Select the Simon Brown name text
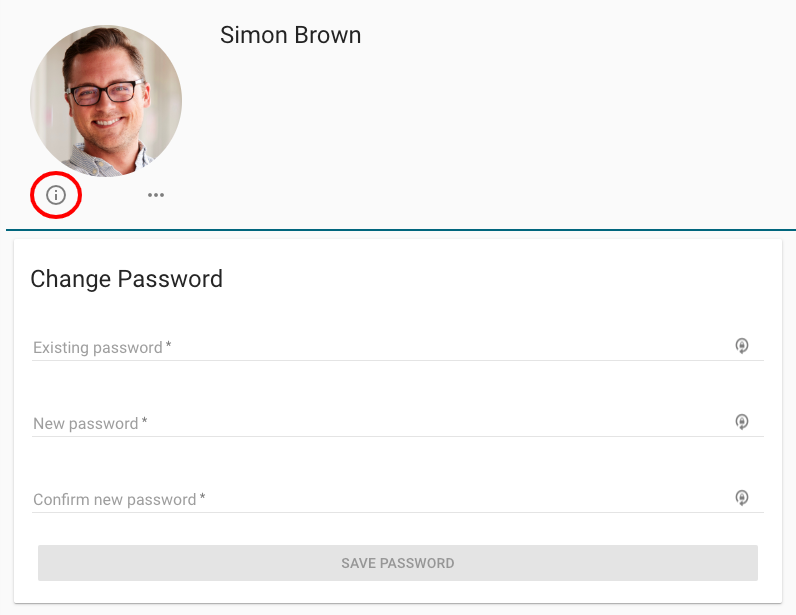This screenshot has height=615, width=796. pos(290,36)
